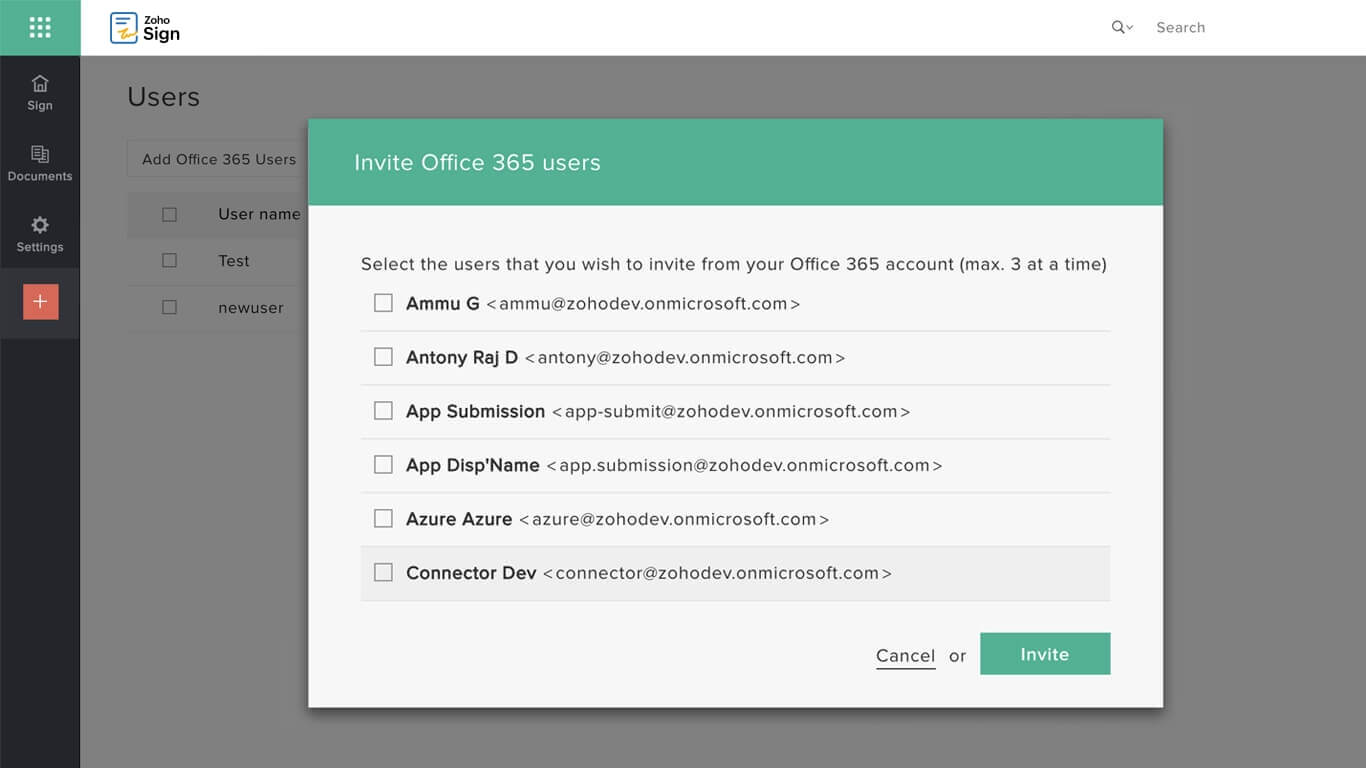
Task: Check the Ammu G user checkbox
Action: coord(383,303)
